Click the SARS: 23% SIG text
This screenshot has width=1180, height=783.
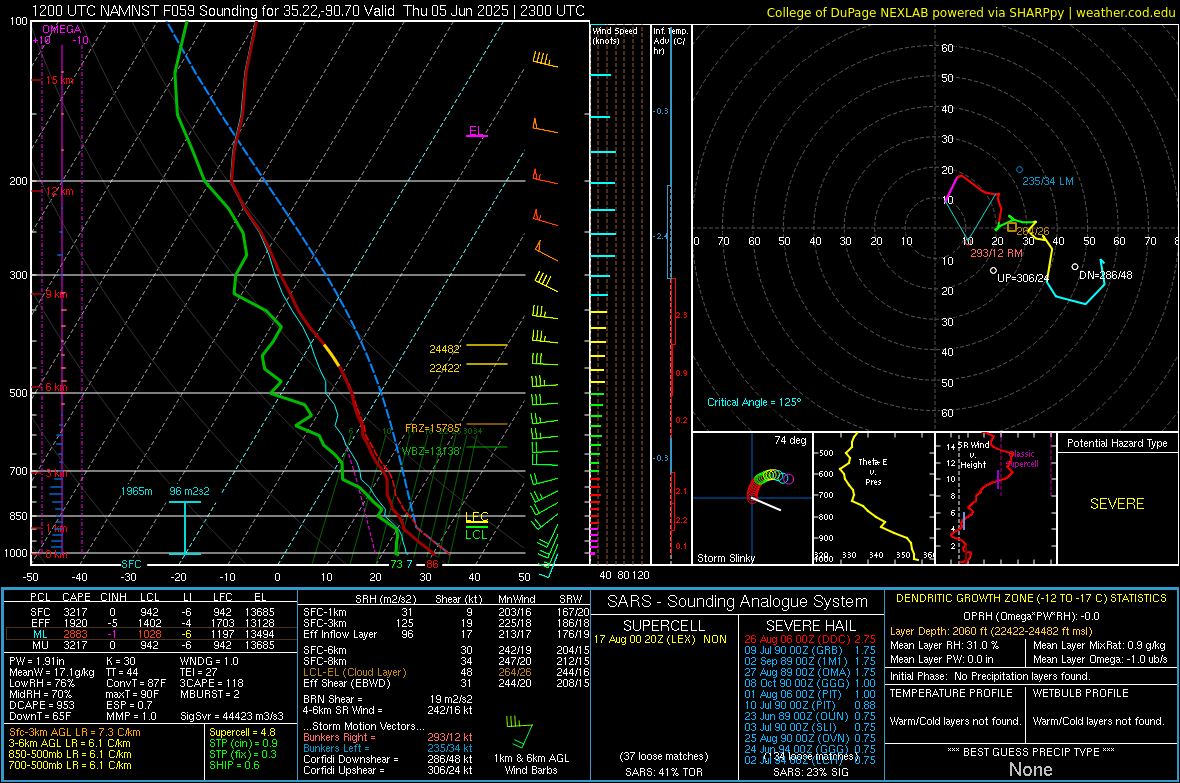(810, 772)
